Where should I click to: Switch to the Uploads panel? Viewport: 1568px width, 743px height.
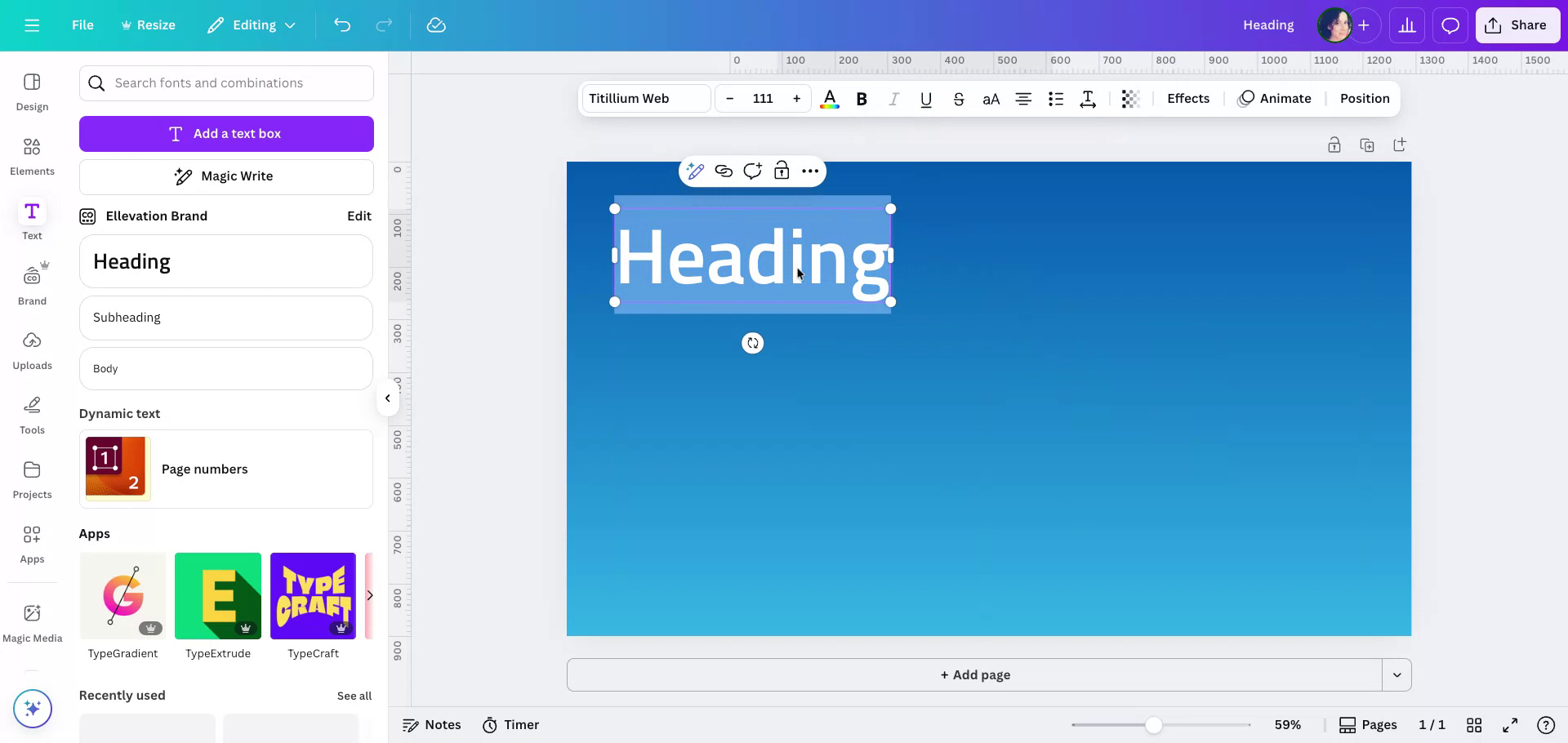(x=32, y=350)
